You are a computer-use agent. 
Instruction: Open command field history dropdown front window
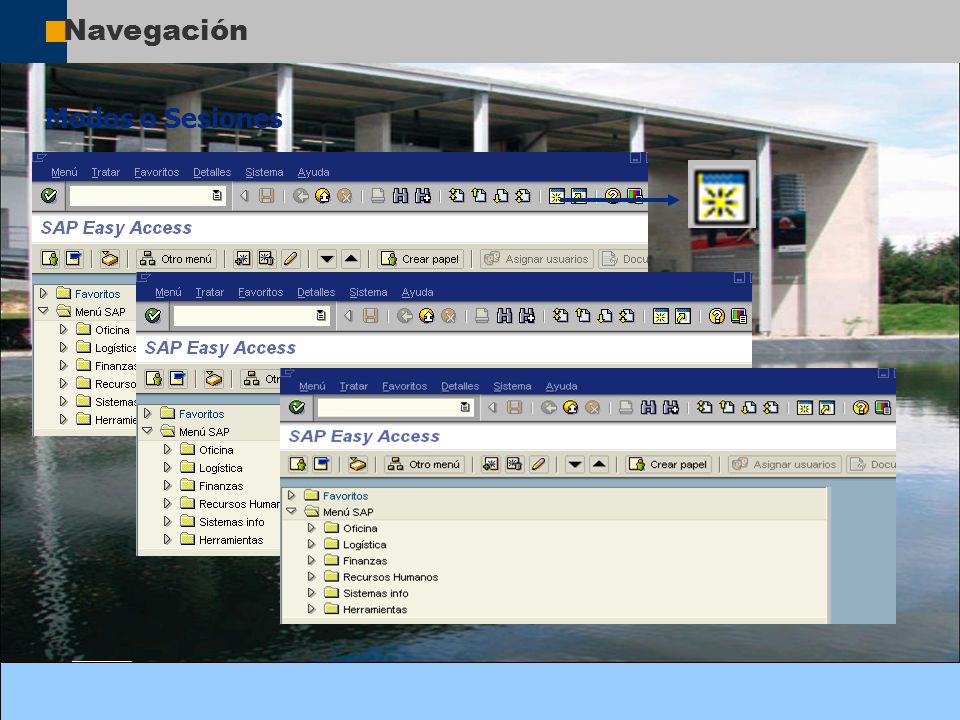tap(465, 407)
